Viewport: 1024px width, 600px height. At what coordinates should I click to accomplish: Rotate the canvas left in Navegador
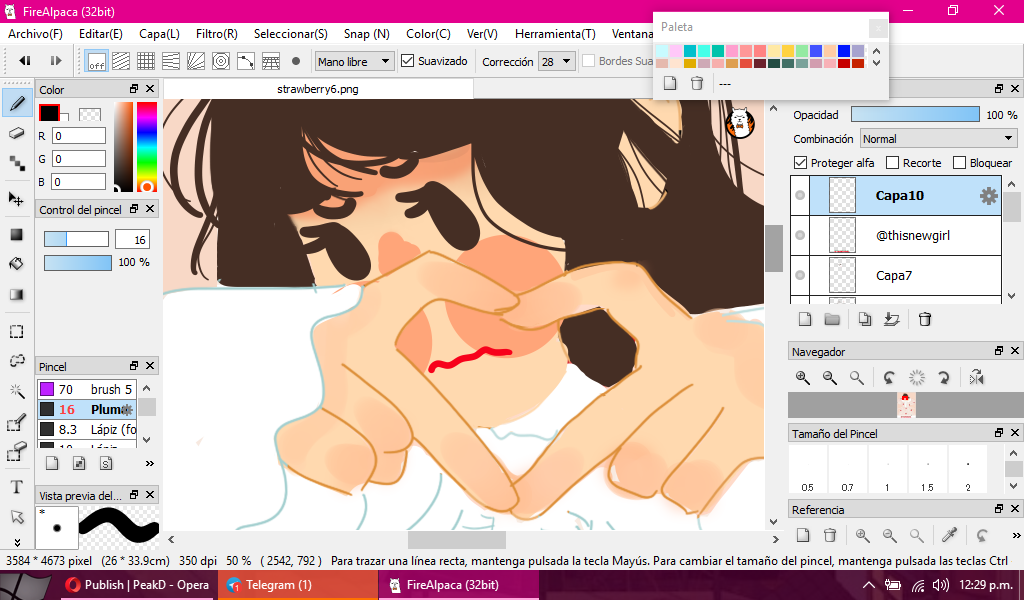889,377
